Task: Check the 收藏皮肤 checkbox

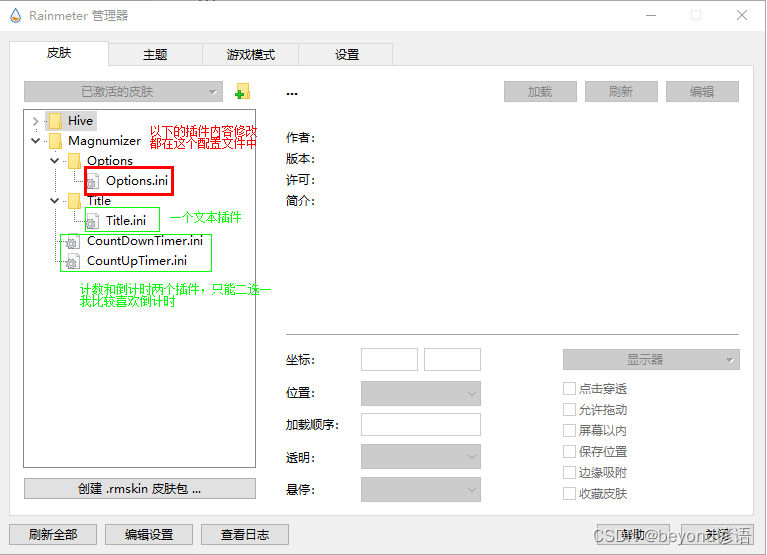Action: tap(569, 494)
